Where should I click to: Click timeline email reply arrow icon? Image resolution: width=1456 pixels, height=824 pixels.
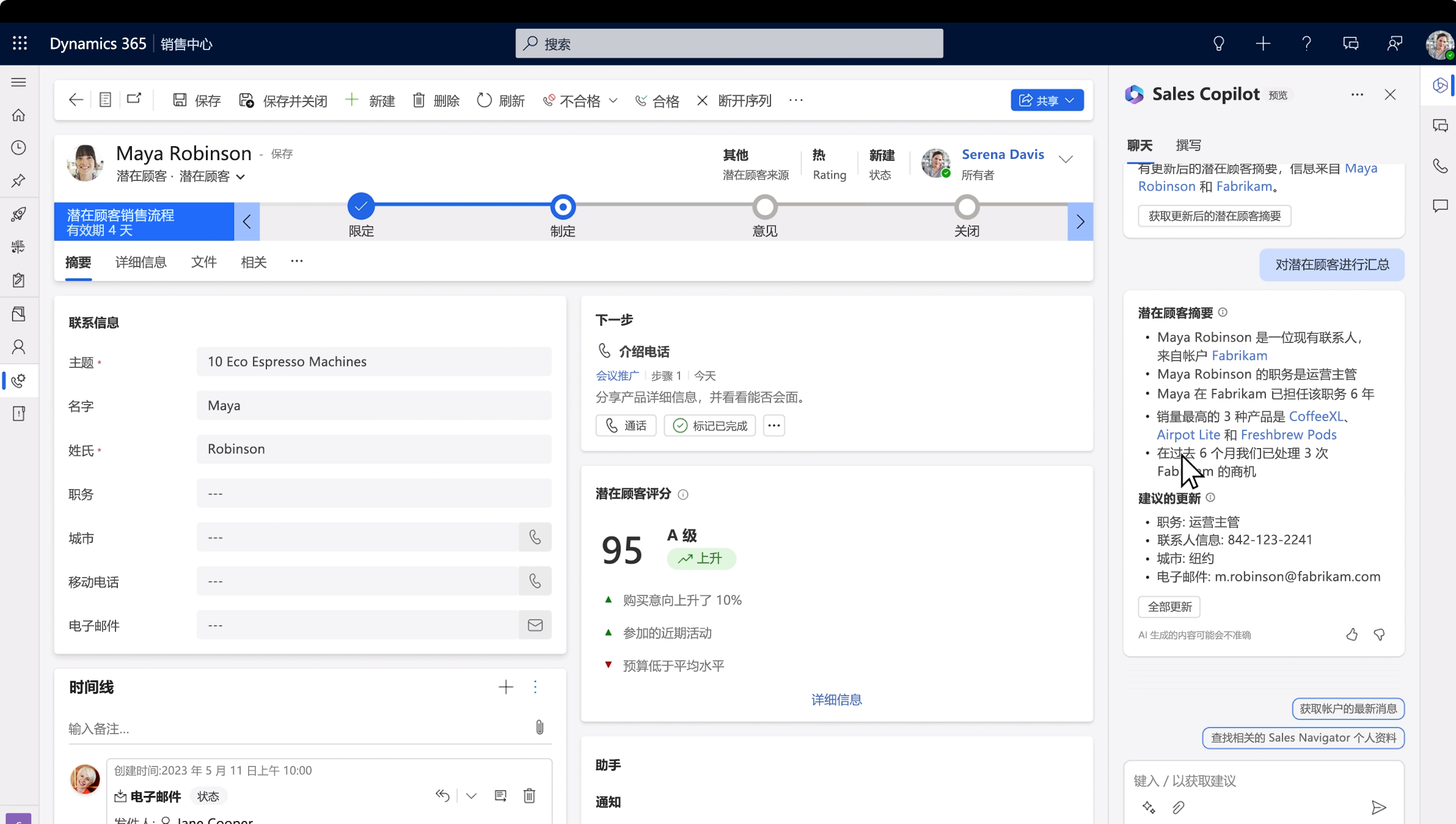(x=442, y=795)
